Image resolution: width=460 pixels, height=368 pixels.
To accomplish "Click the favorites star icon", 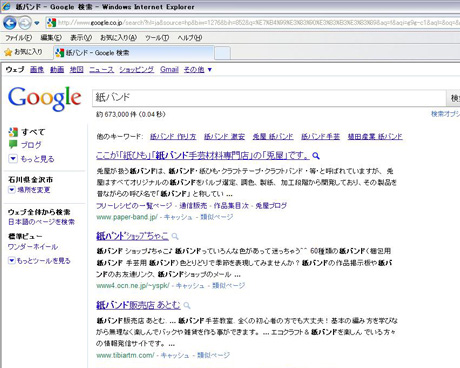I will 8,52.
